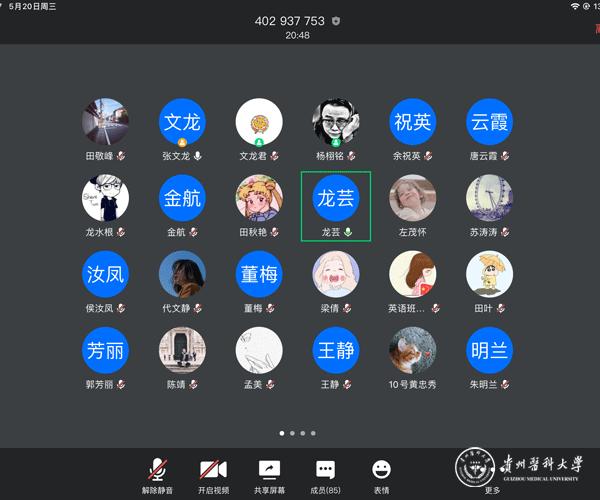The width and height of the screenshot is (600, 500).
Task: Click 田秋艳's Sailor Moon avatar
Action: [259, 198]
